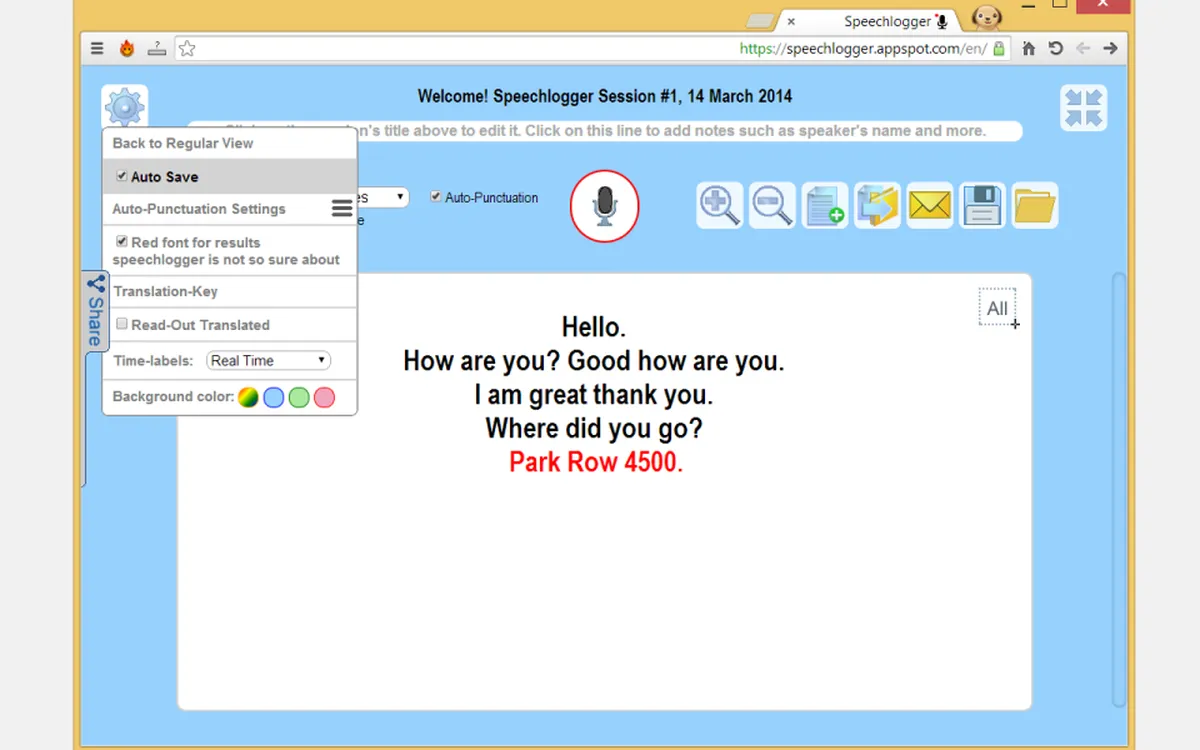Uncheck the Auto-Punctuation checkbox
The image size is (1200, 750).
click(436, 197)
